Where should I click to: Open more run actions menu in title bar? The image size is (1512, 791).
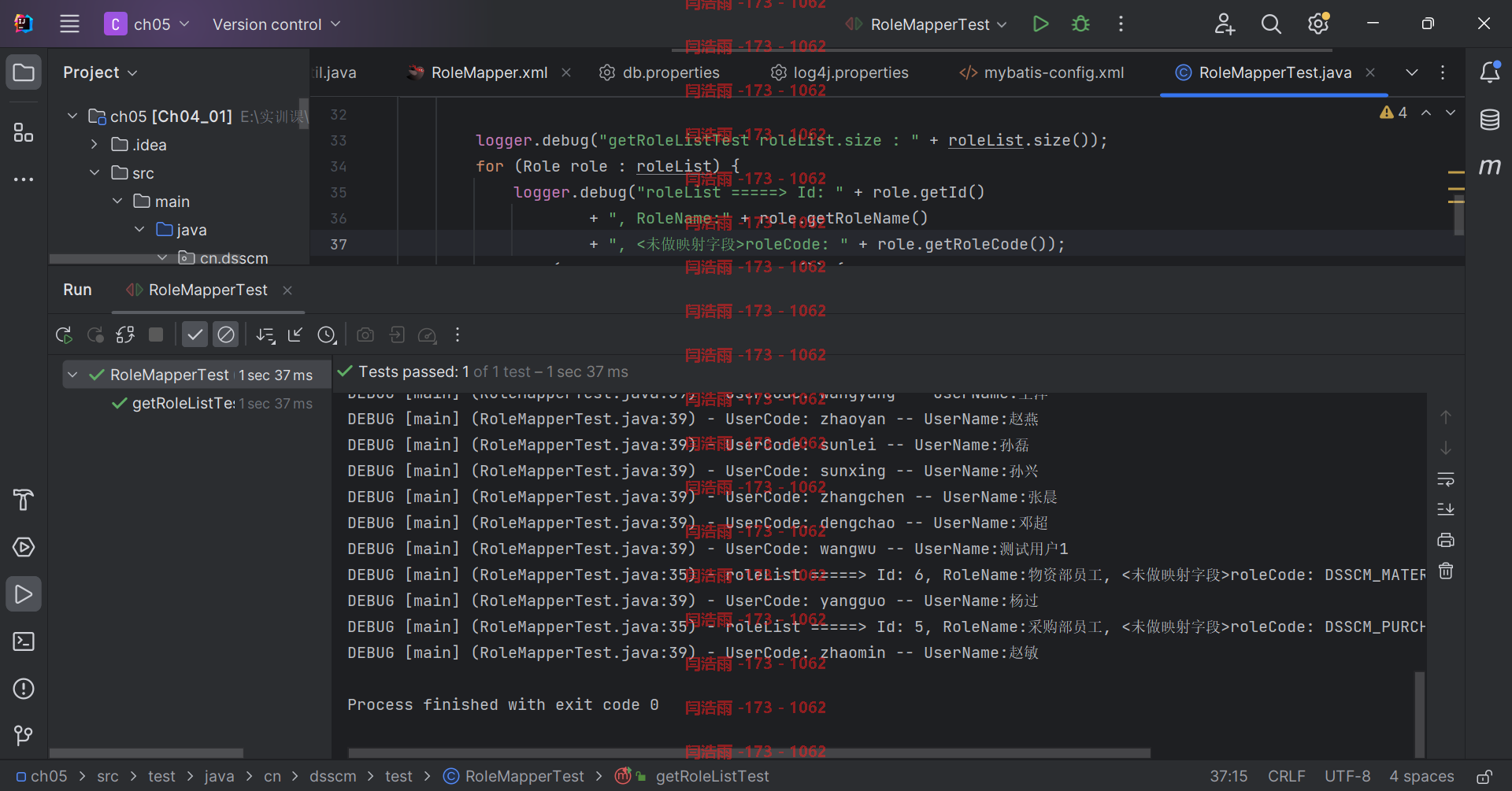[x=1121, y=24]
